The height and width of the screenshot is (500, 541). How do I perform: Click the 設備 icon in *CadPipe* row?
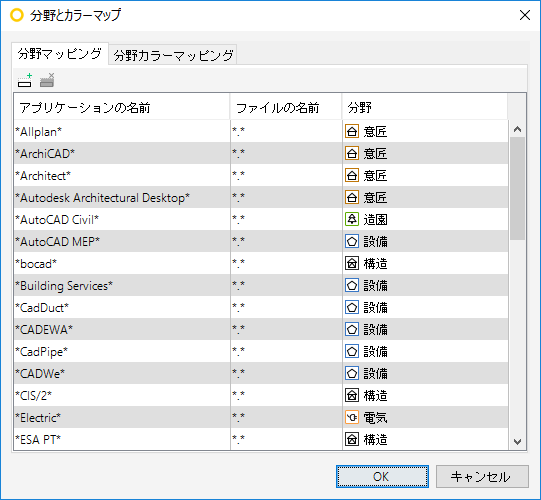[352, 352]
